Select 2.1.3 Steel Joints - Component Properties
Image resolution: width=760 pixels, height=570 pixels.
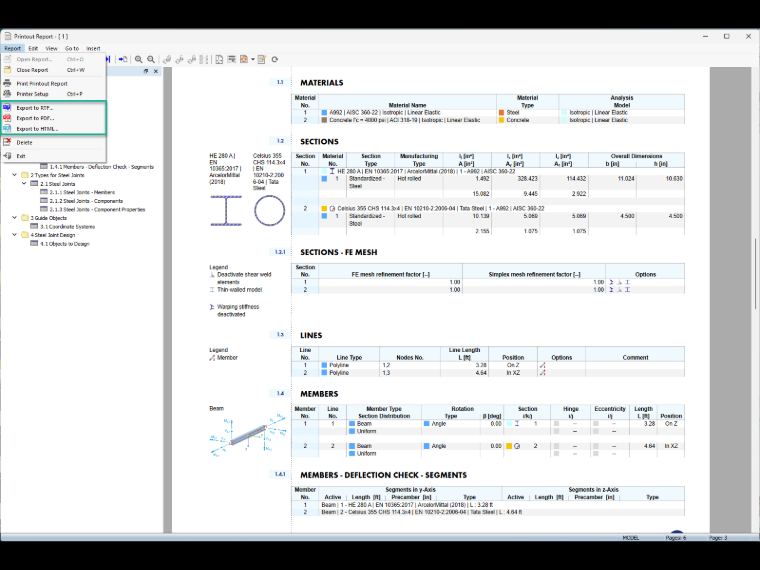point(97,209)
